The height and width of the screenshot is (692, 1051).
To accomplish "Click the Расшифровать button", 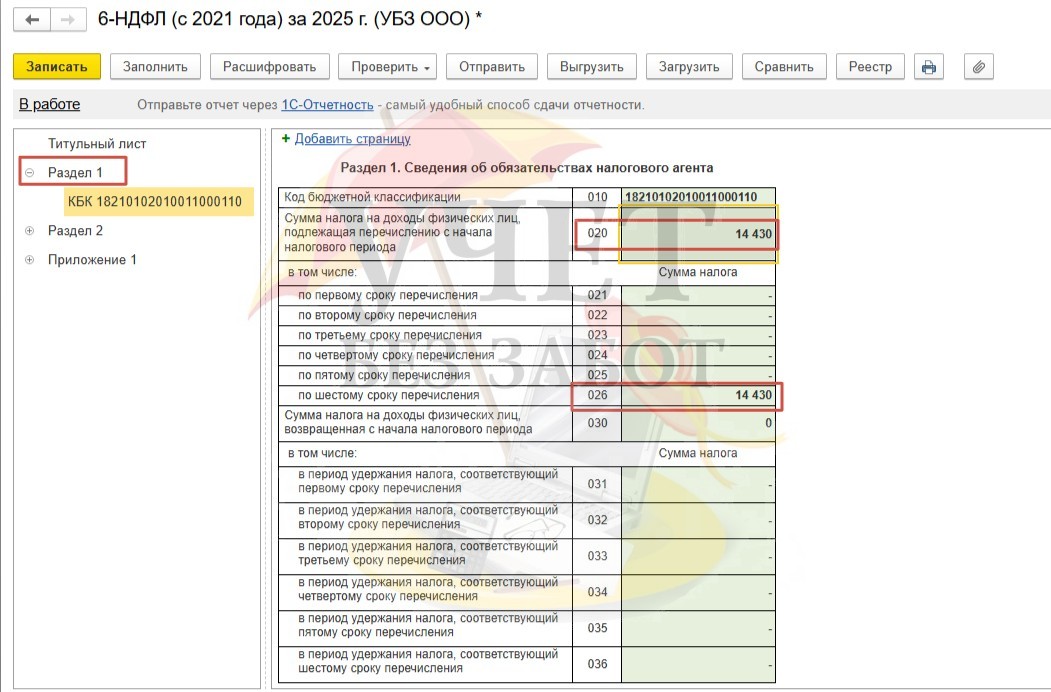I will tap(269, 67).
